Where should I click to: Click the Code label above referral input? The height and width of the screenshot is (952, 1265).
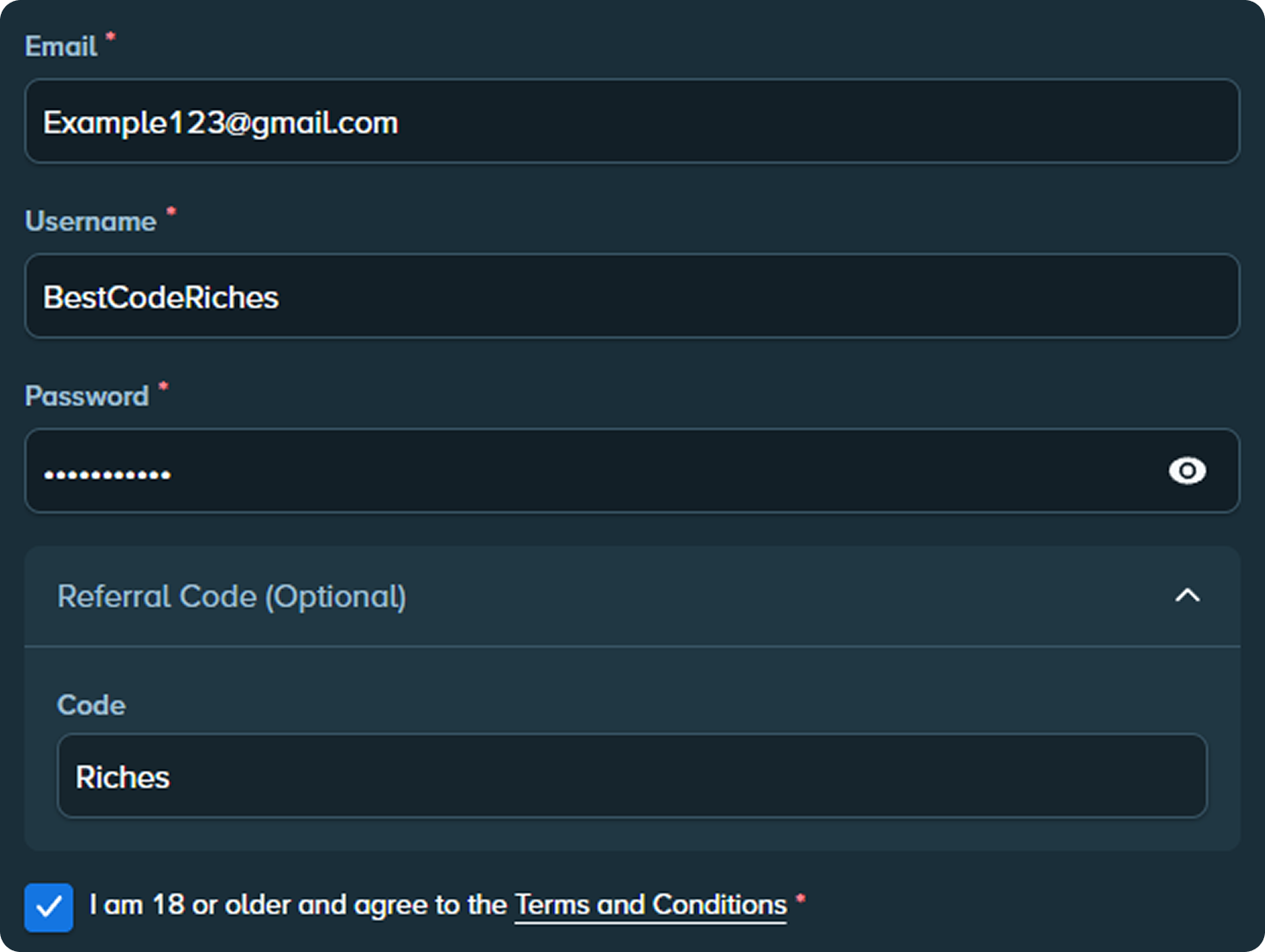point(91,705)
